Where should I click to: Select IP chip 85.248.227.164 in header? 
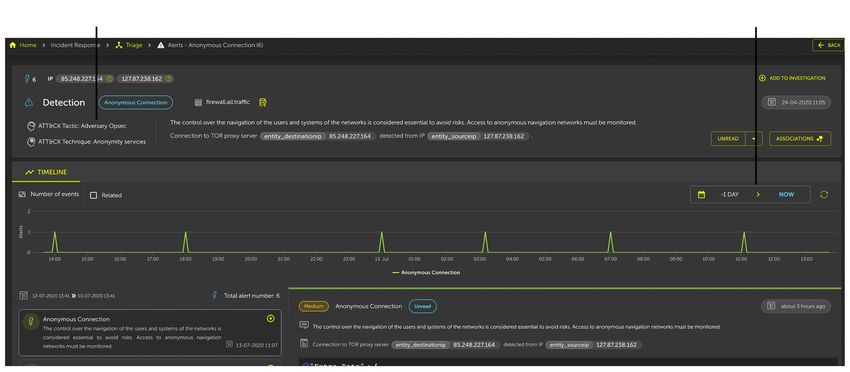pyautogui.click(x=85, y=79)
